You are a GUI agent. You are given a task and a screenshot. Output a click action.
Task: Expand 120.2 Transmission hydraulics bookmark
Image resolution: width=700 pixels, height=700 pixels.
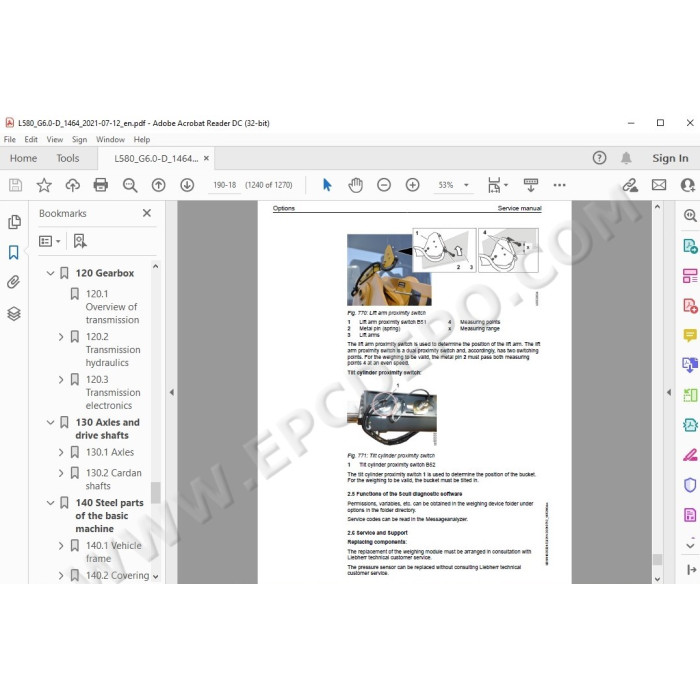tap(61, 337)
